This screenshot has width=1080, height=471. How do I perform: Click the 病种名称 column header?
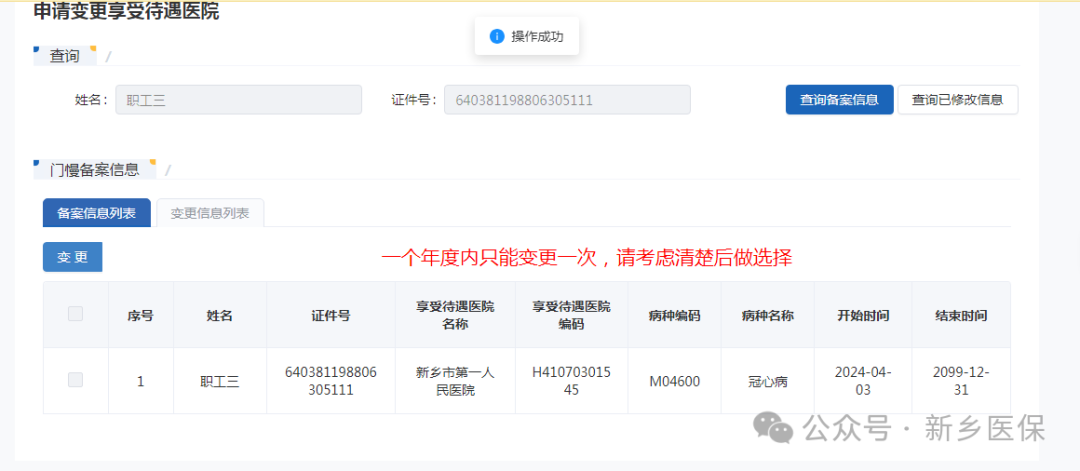(767, 315)
